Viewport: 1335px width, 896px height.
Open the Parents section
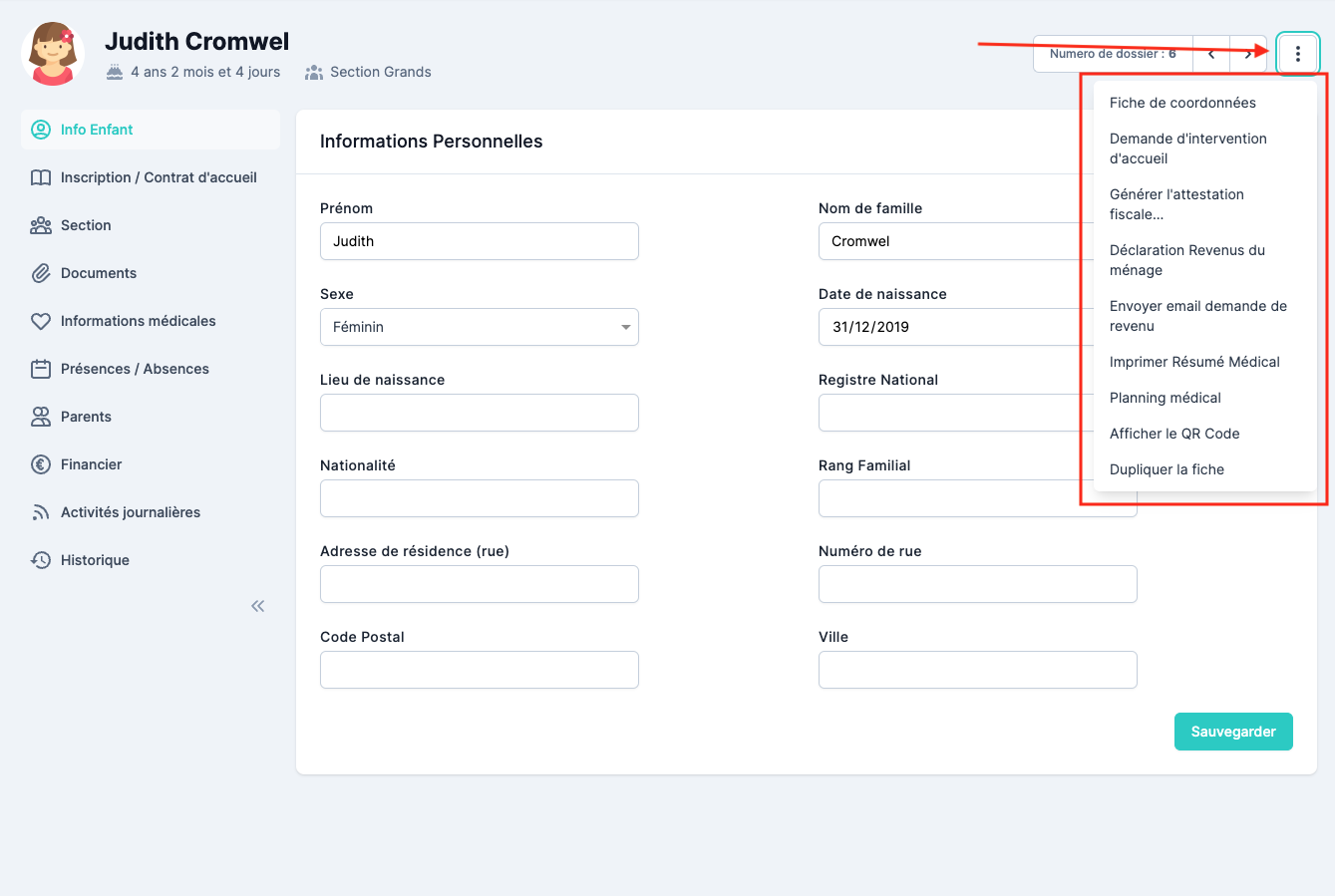coord(86,417)
